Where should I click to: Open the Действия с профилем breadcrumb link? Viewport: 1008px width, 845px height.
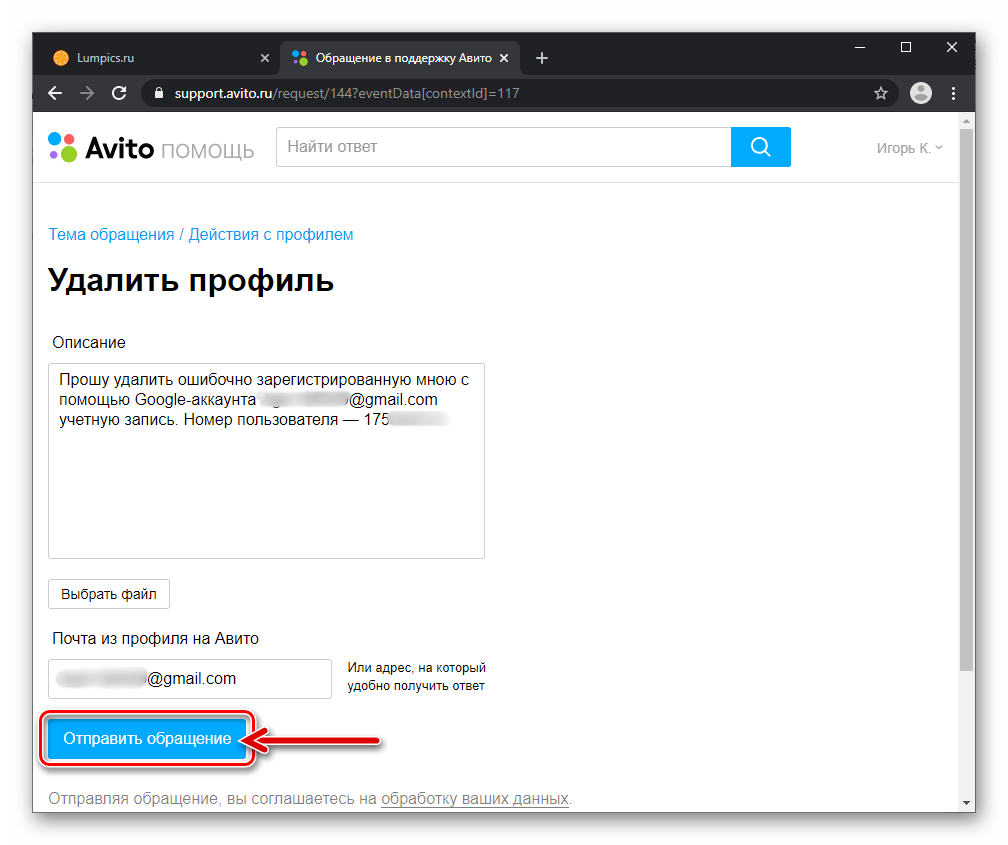[x=271, y=234]
